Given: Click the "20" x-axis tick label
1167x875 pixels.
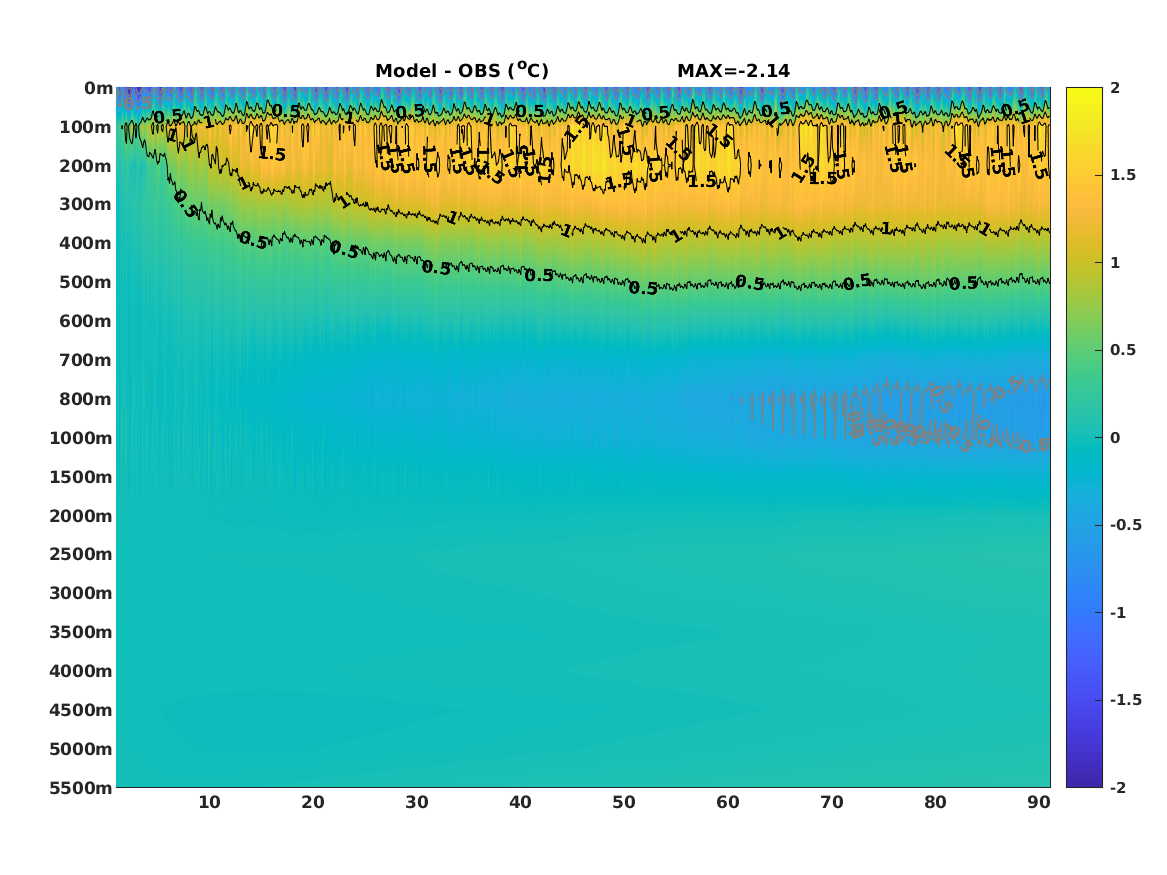Looking at the screenshot, I should [313, 802].
